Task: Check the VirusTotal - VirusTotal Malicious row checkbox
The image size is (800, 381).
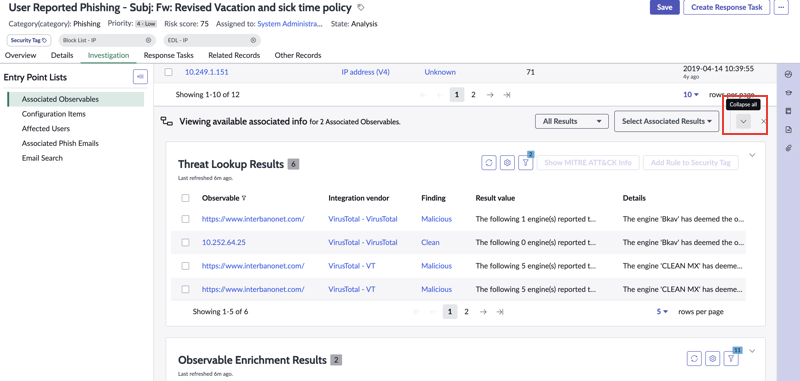Action: pyautogui.click(x=185, y=219)
